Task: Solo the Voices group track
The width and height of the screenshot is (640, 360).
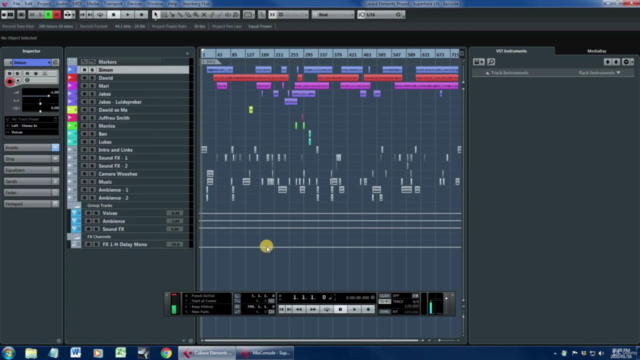Action: click(x=96, y=213)
